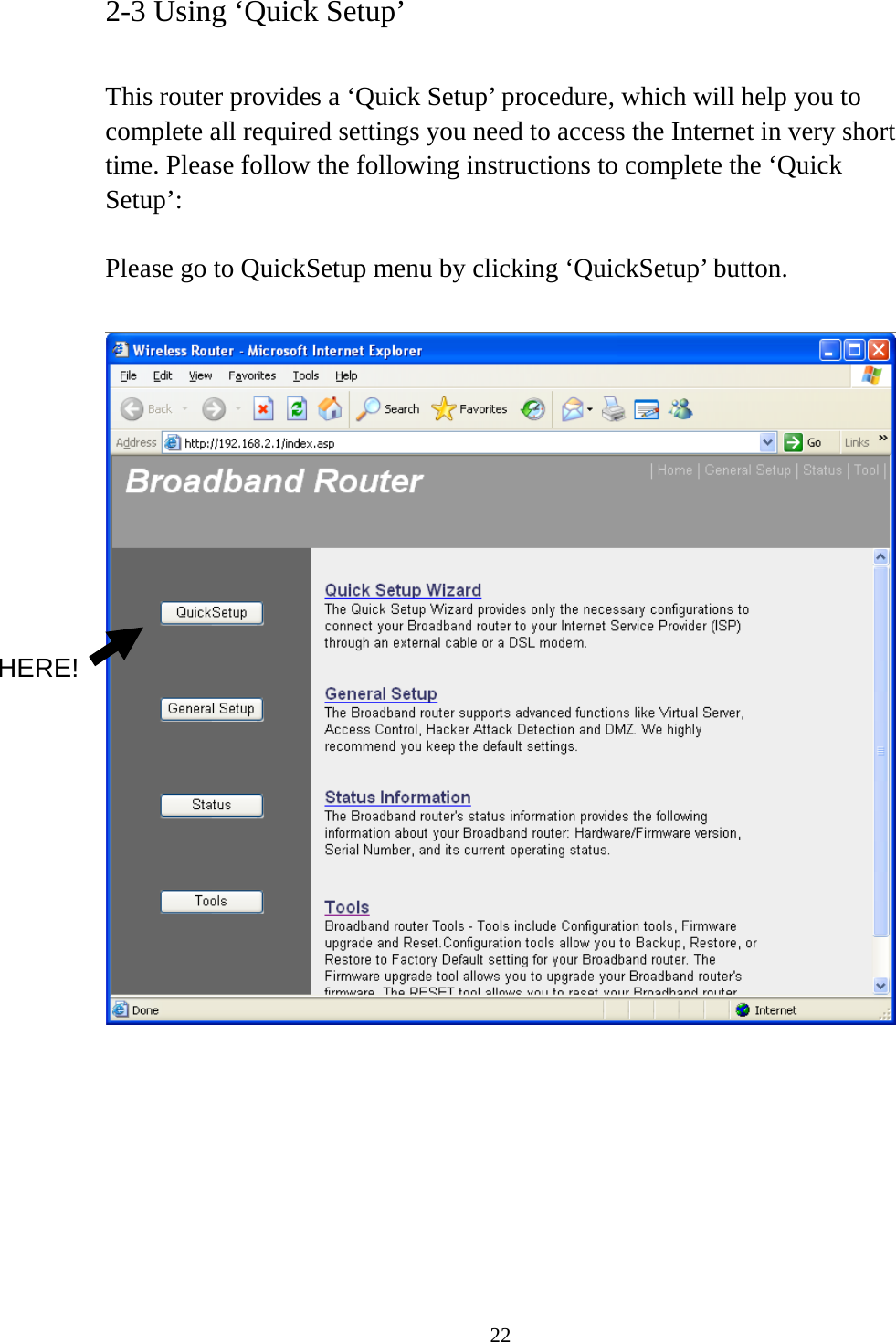The width and height of the screenshot is (896, 1342).
Task: Click the Back arrow icon
Action: (132, 409)
